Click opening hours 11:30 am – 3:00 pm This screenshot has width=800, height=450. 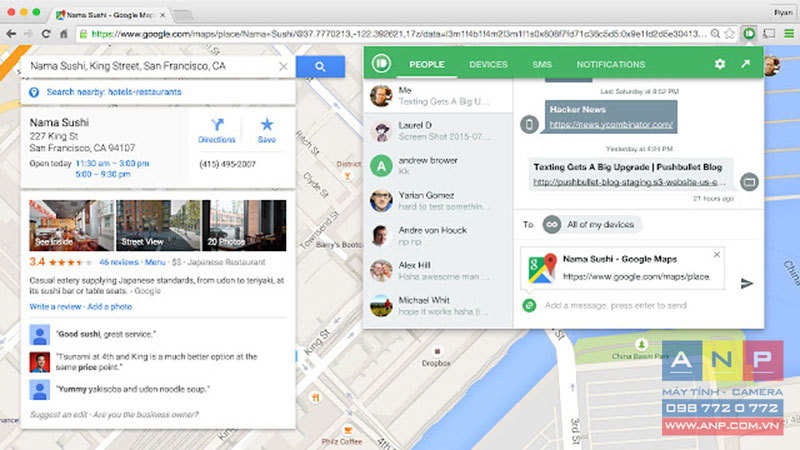[112, 163]
